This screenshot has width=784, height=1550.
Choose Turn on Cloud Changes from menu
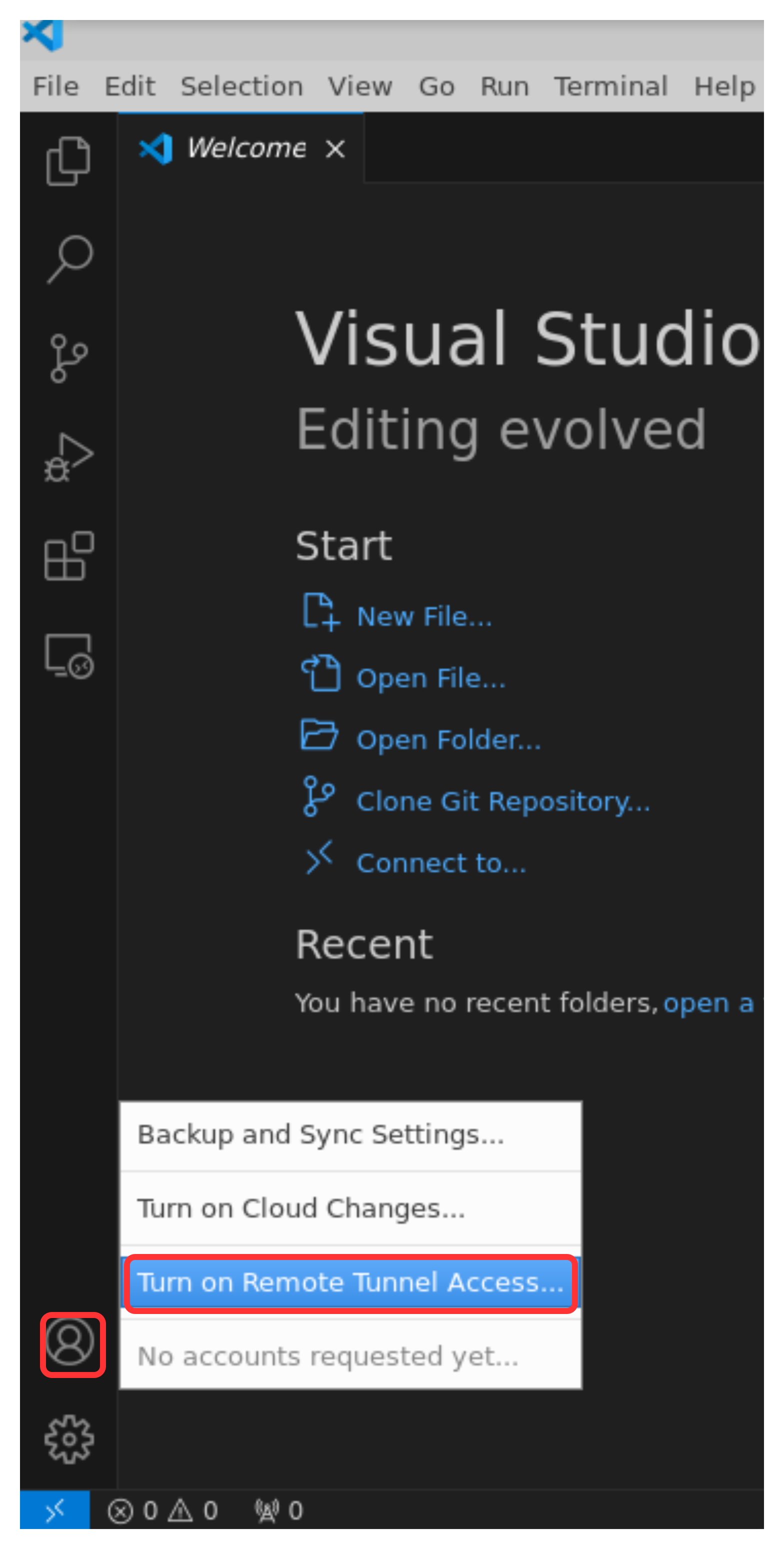click(351, 1208)
